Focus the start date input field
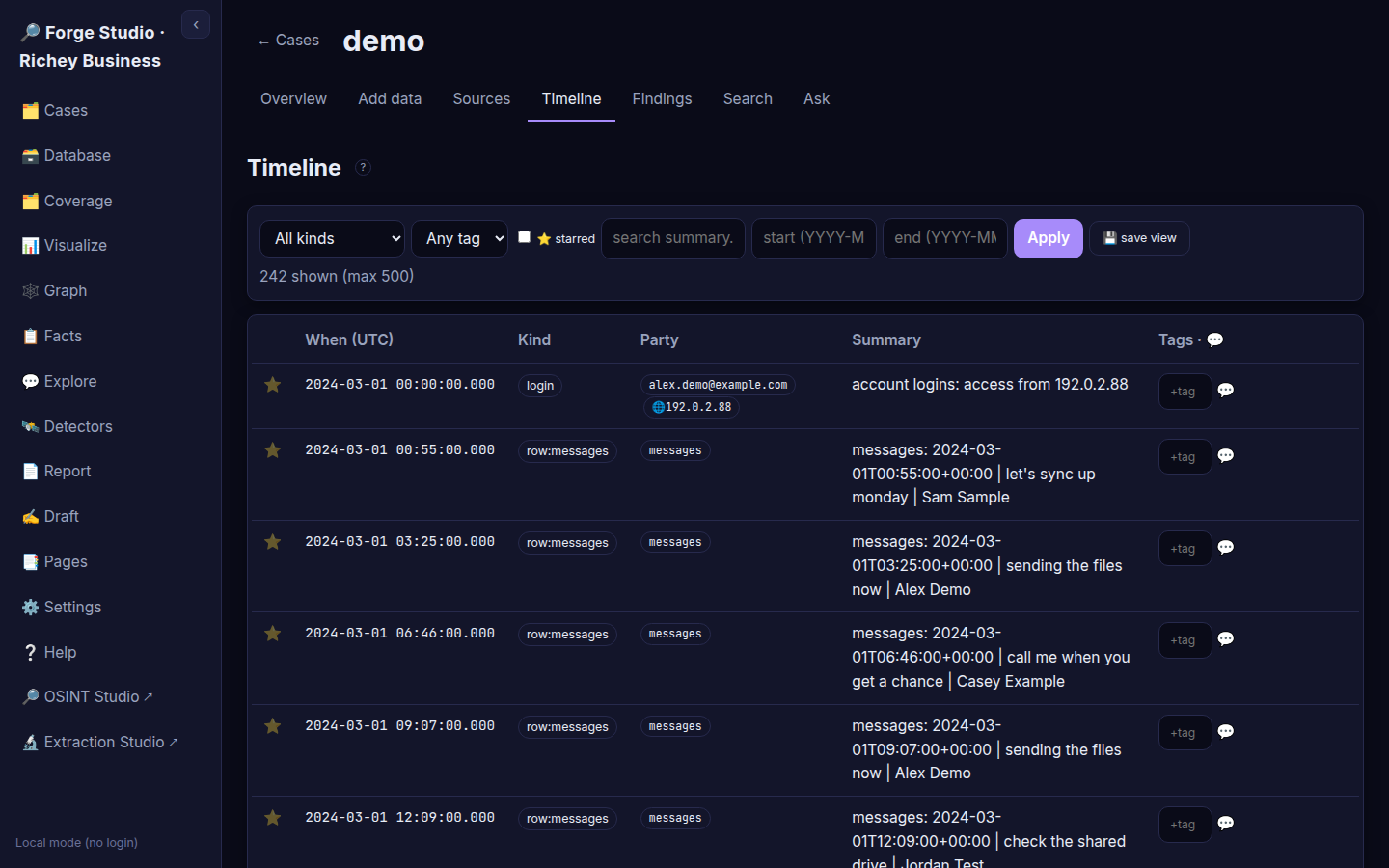This screenshot has height=868, width=1389. [814, 238]
